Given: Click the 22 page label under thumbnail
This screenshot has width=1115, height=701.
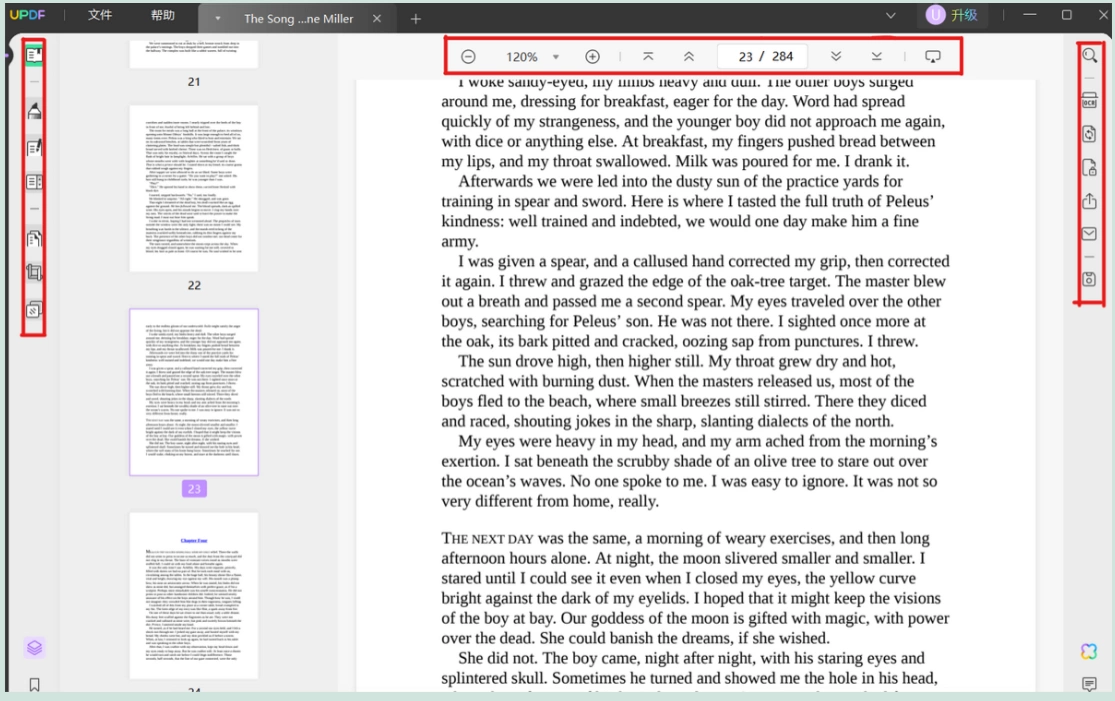Looking at the screenshot, I should tap(194, 285).
